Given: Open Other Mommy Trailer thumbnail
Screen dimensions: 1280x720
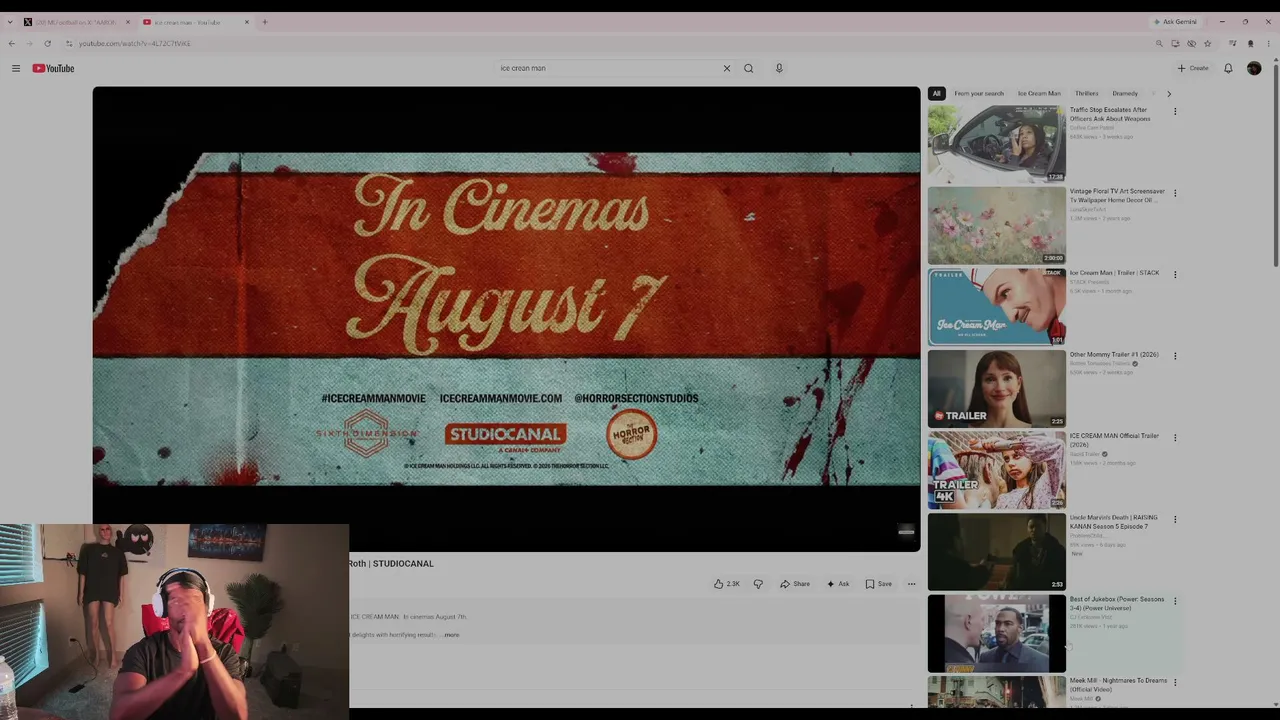Looking at the screenshot, I should pos(996,388).
